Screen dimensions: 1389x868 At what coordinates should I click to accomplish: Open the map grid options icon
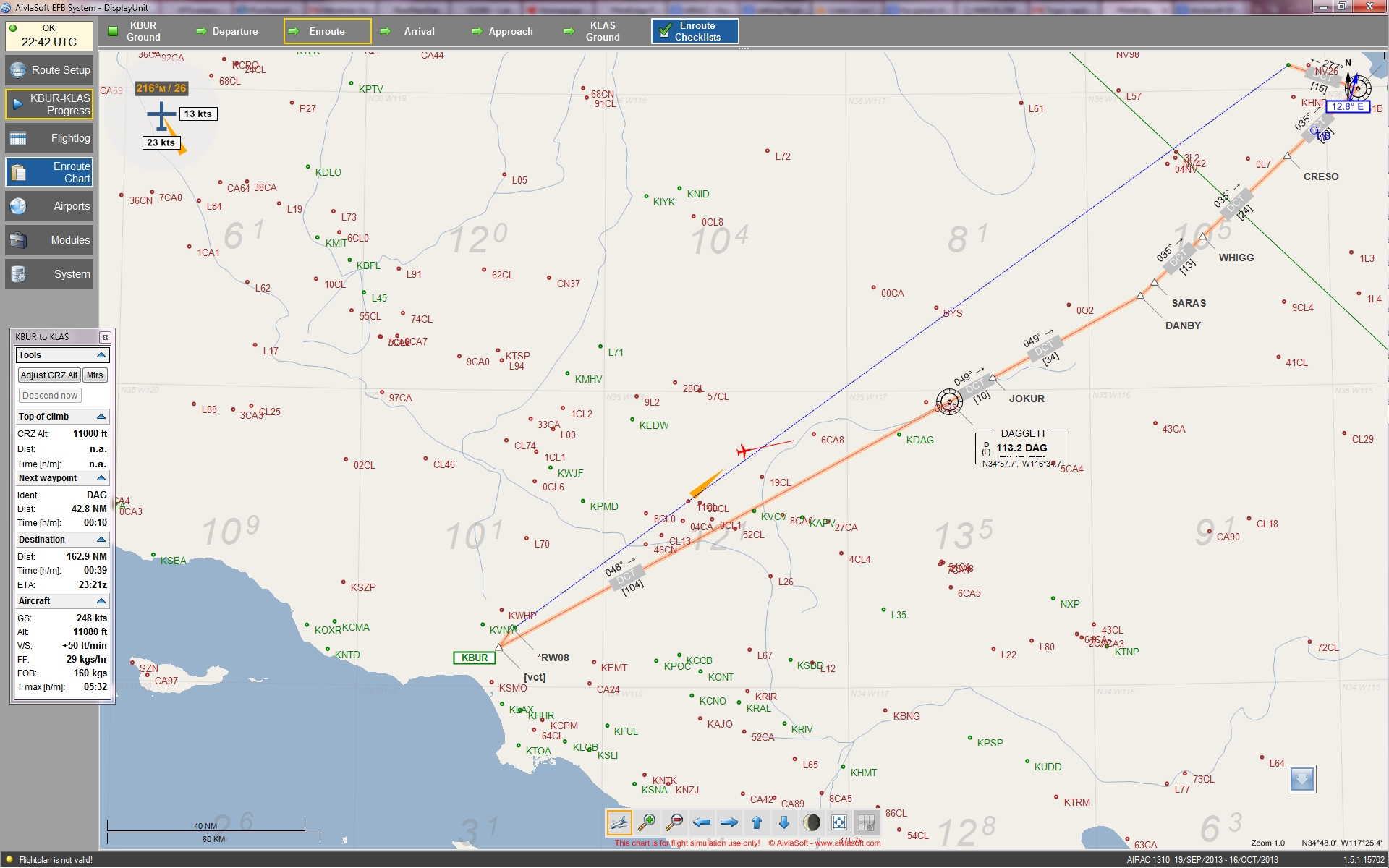click(x=866, y=822)
